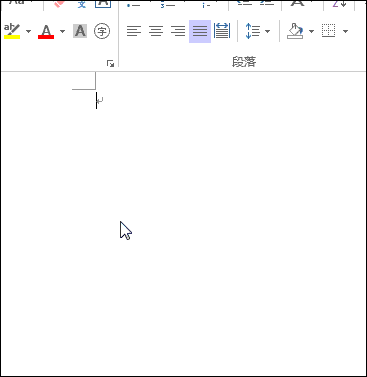Center the paragraph text

click(156, 31)
